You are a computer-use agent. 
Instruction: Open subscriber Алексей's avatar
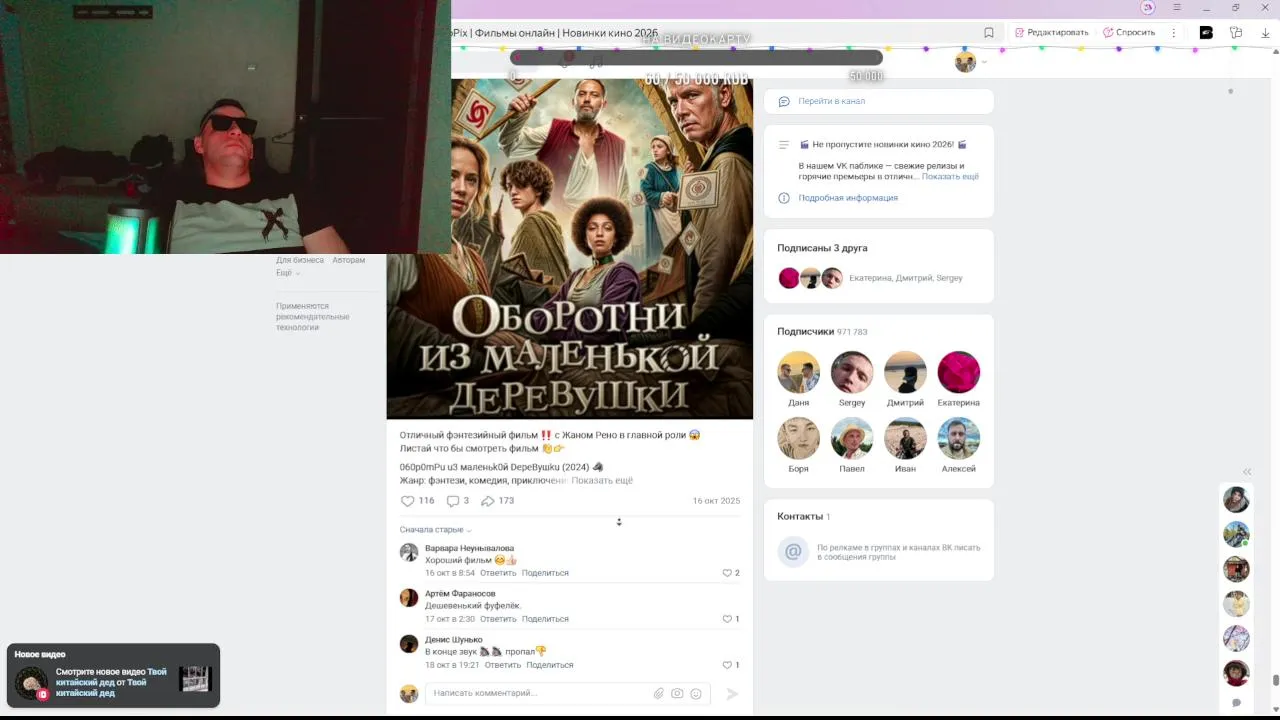958,438
